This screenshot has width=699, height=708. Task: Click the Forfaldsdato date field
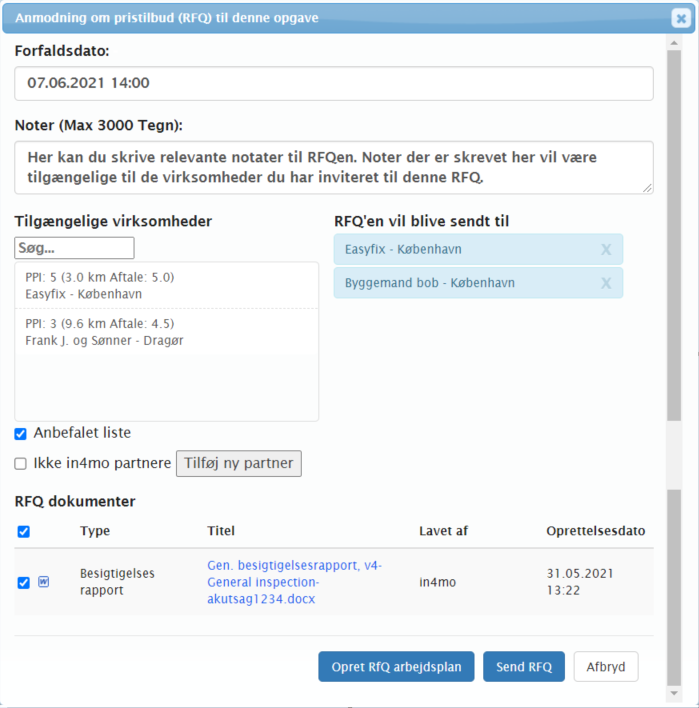point(333,84)
